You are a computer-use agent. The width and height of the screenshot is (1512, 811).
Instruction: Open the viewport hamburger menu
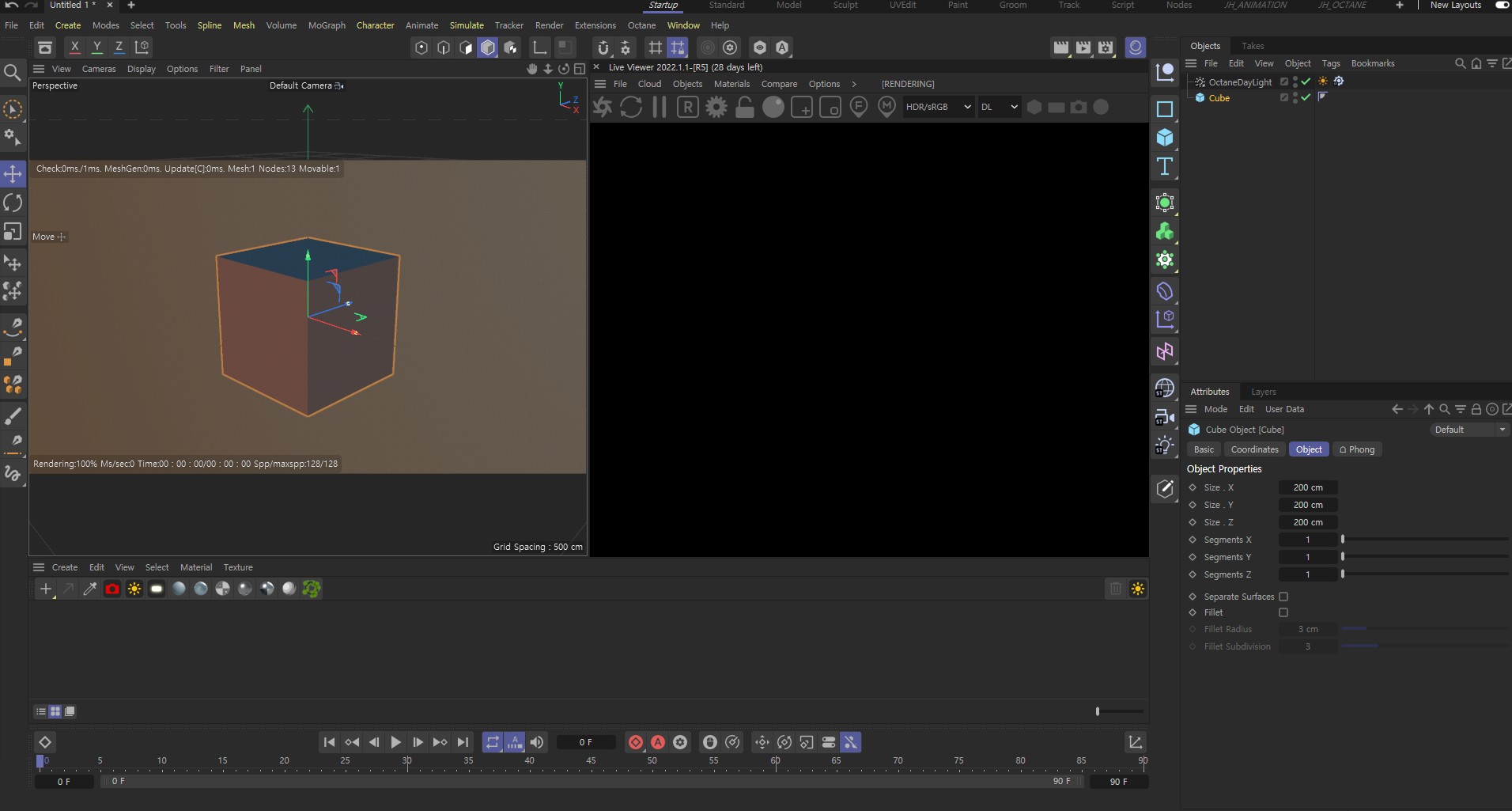pyautogui.click(x=38, y=69)
